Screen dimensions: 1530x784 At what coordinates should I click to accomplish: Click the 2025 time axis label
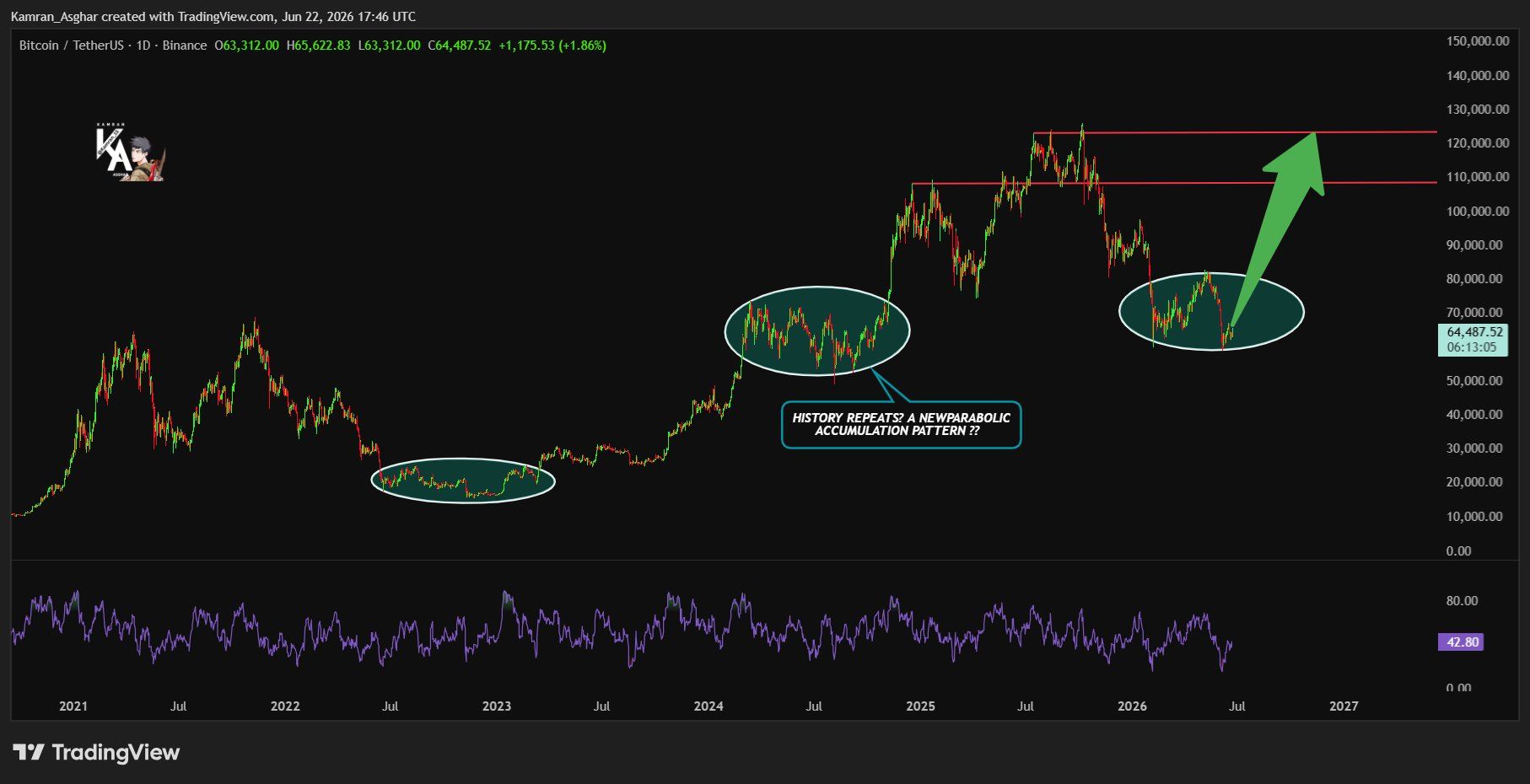920,706
